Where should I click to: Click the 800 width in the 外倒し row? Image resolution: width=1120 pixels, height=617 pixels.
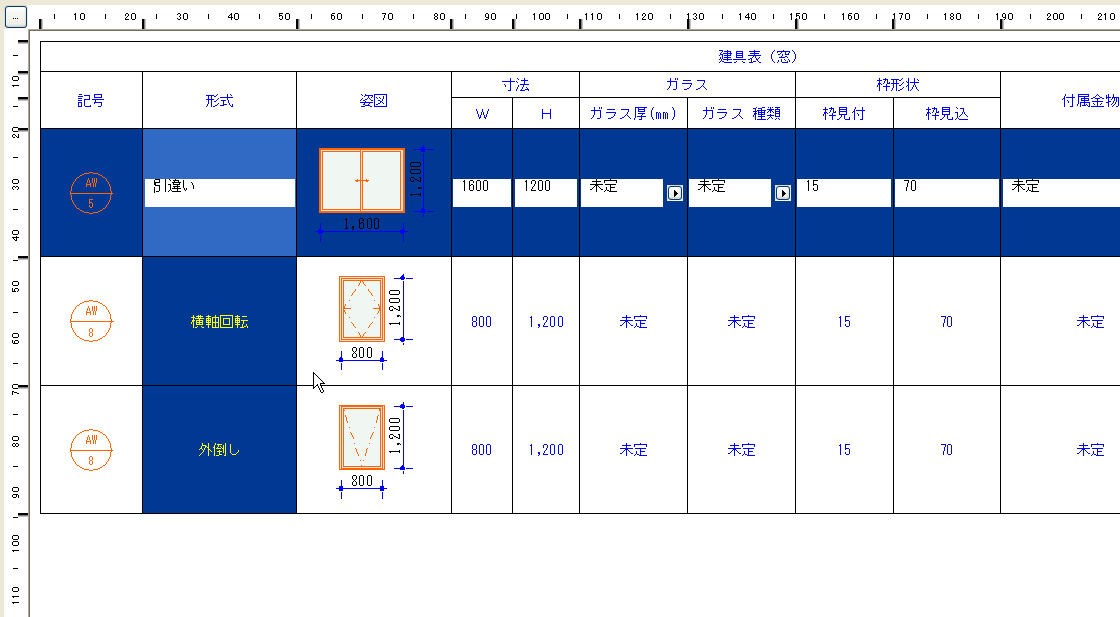point(481,450)
